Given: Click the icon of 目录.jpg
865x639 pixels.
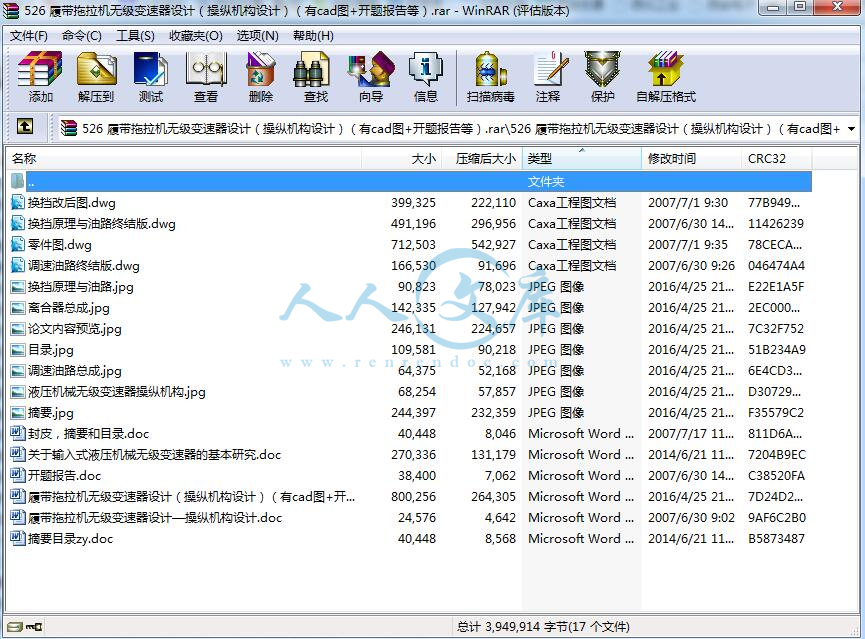Looking at the screenshot, I should (x=18, y=350).
